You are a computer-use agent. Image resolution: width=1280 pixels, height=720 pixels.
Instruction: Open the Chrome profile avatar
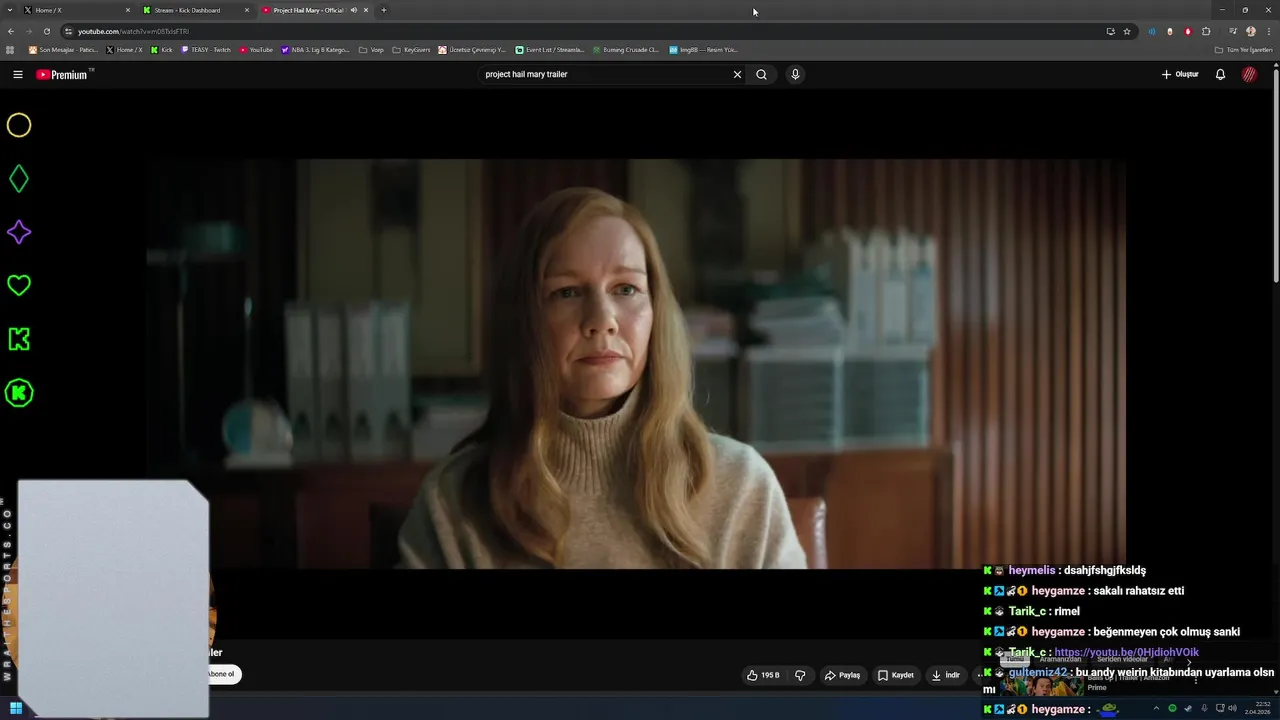[1250, 31]
